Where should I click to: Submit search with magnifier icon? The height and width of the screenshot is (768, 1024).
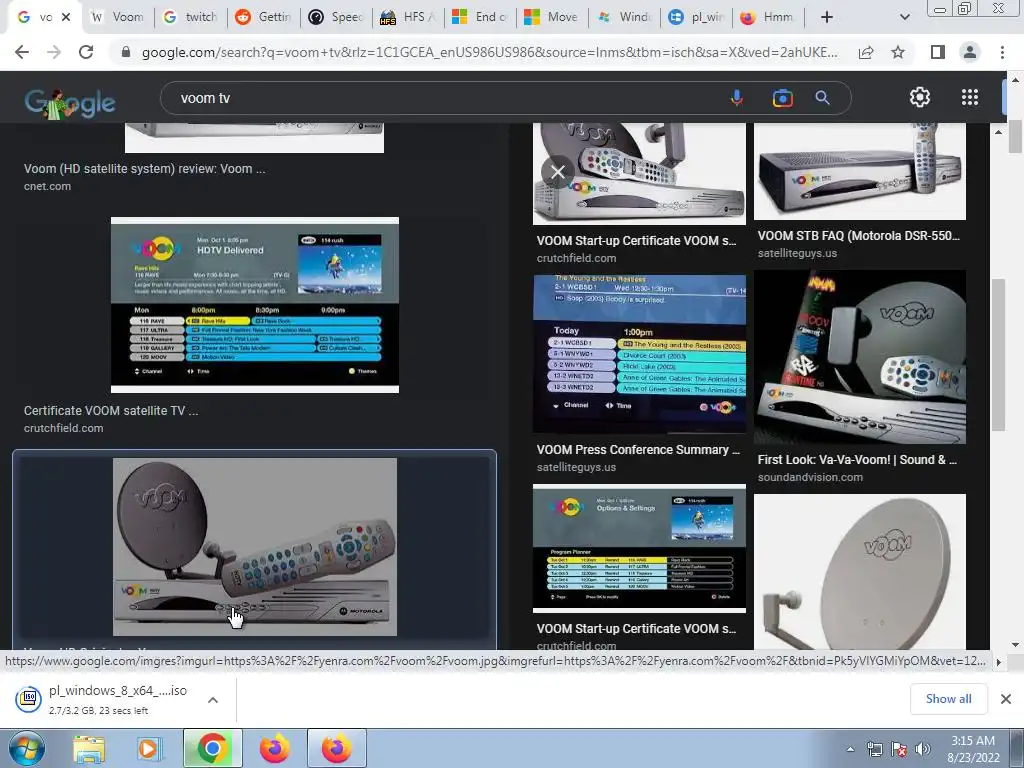[822, 98]
